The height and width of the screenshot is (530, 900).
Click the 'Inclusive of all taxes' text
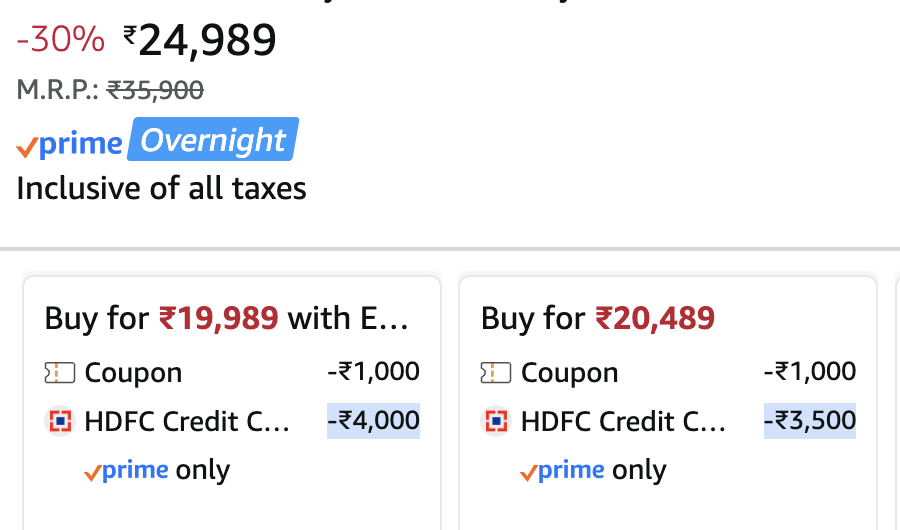[161, 188]
